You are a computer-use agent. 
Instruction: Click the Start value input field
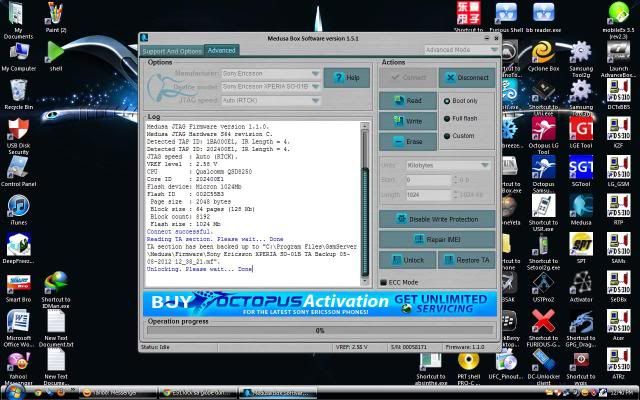(429, 180)
